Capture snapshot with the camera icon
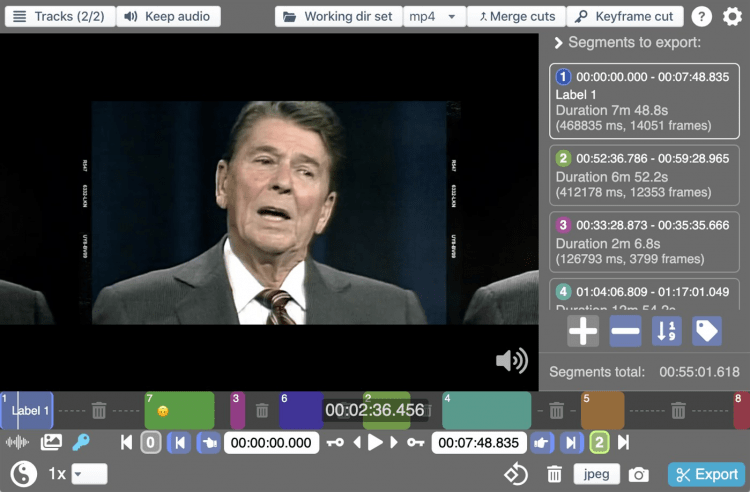This screenshot has width=750, height=492. pos(639,475)
